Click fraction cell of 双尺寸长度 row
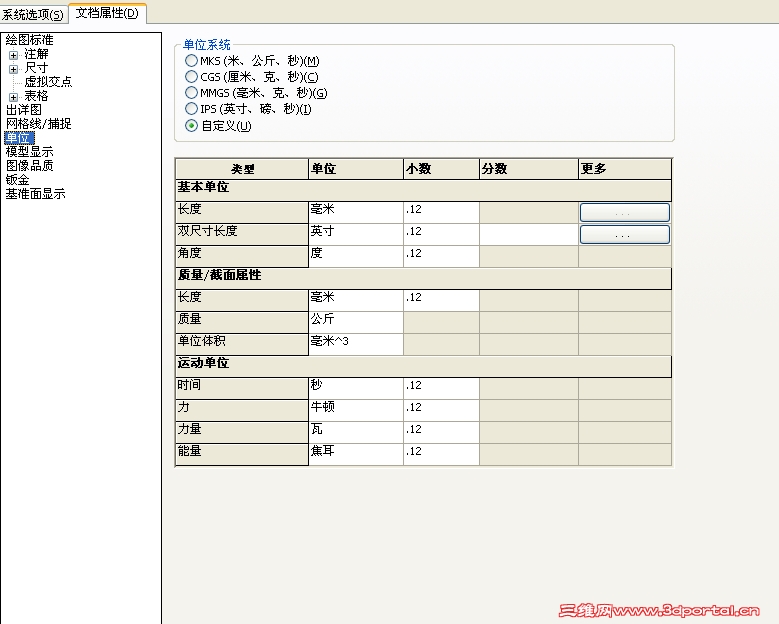779x624 pixels. (529, 234)
